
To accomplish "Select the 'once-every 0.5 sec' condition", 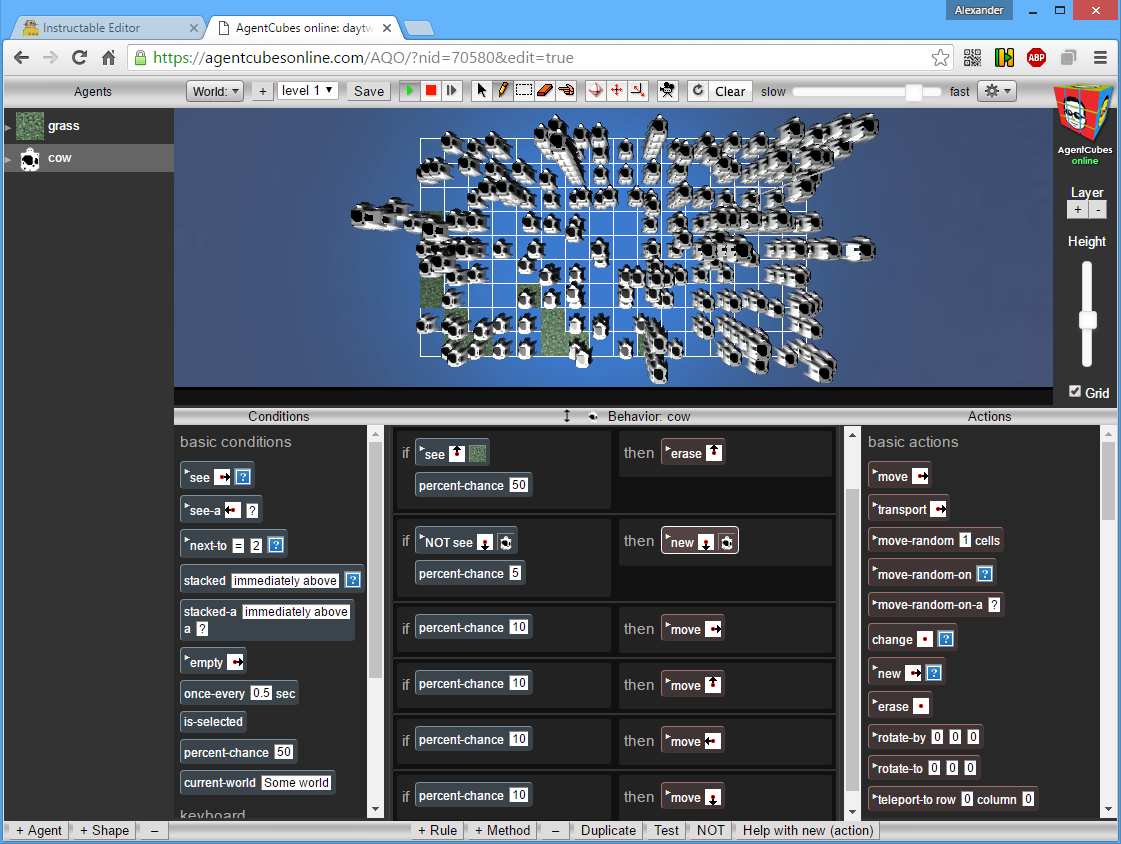I will point(239,693).
